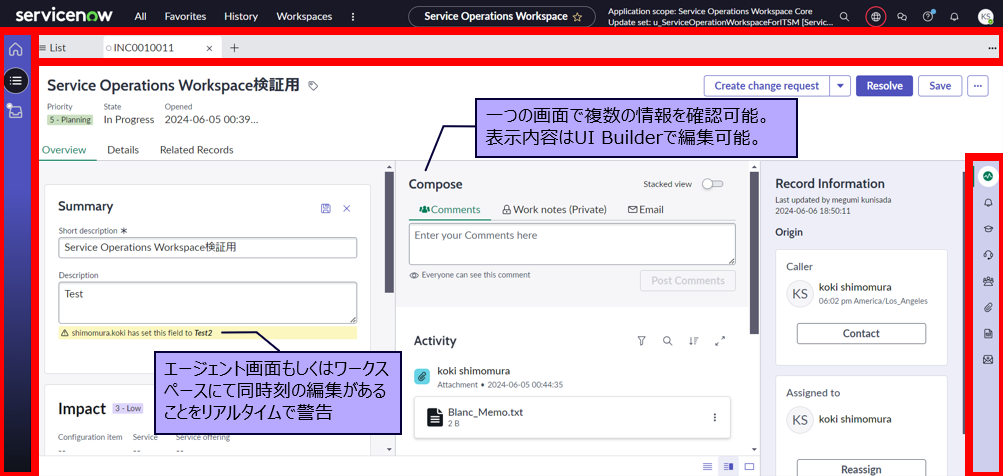This screenshot has height=476, width=1003.
Task: Click the Reassign button
Action: pyautogui.click(x=861, y=468)
